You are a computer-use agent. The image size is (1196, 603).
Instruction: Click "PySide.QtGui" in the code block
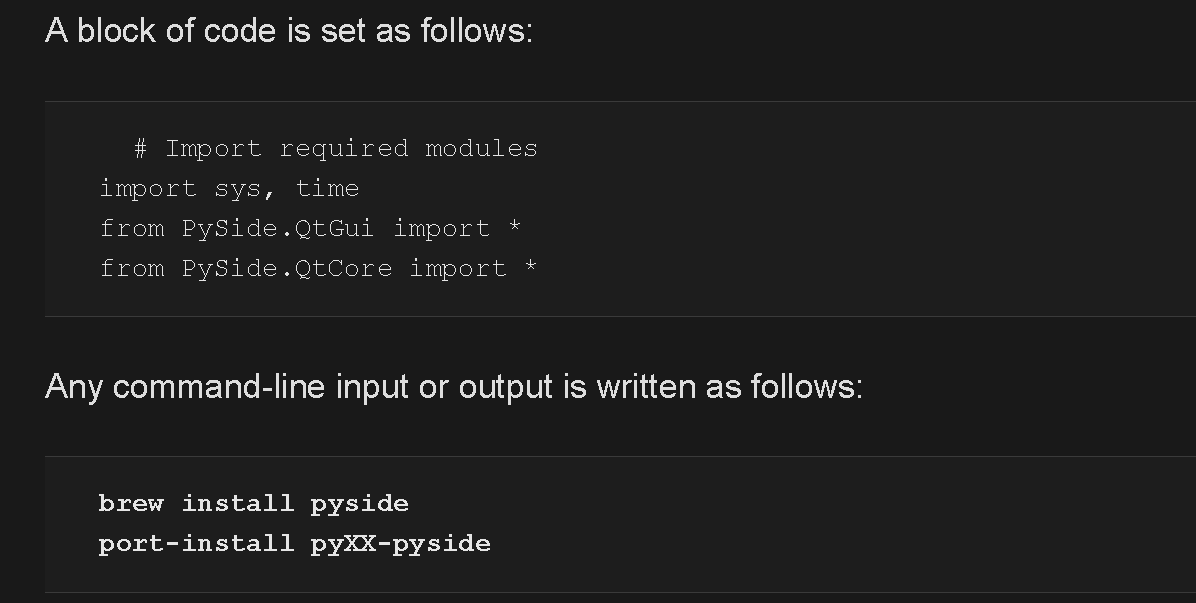pos(278,229)
